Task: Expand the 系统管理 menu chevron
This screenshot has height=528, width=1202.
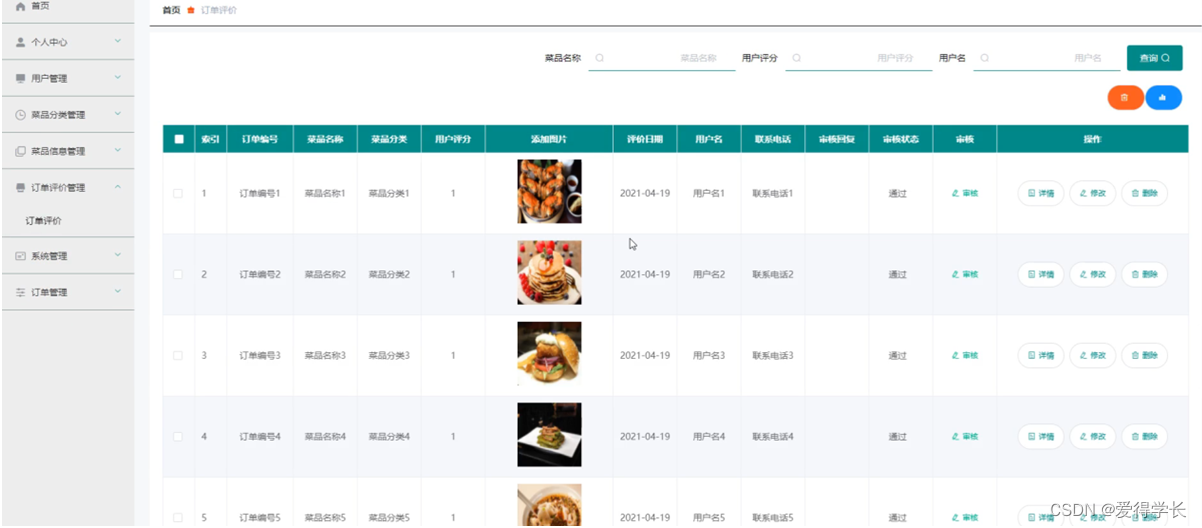Action: tap(118, 255)
